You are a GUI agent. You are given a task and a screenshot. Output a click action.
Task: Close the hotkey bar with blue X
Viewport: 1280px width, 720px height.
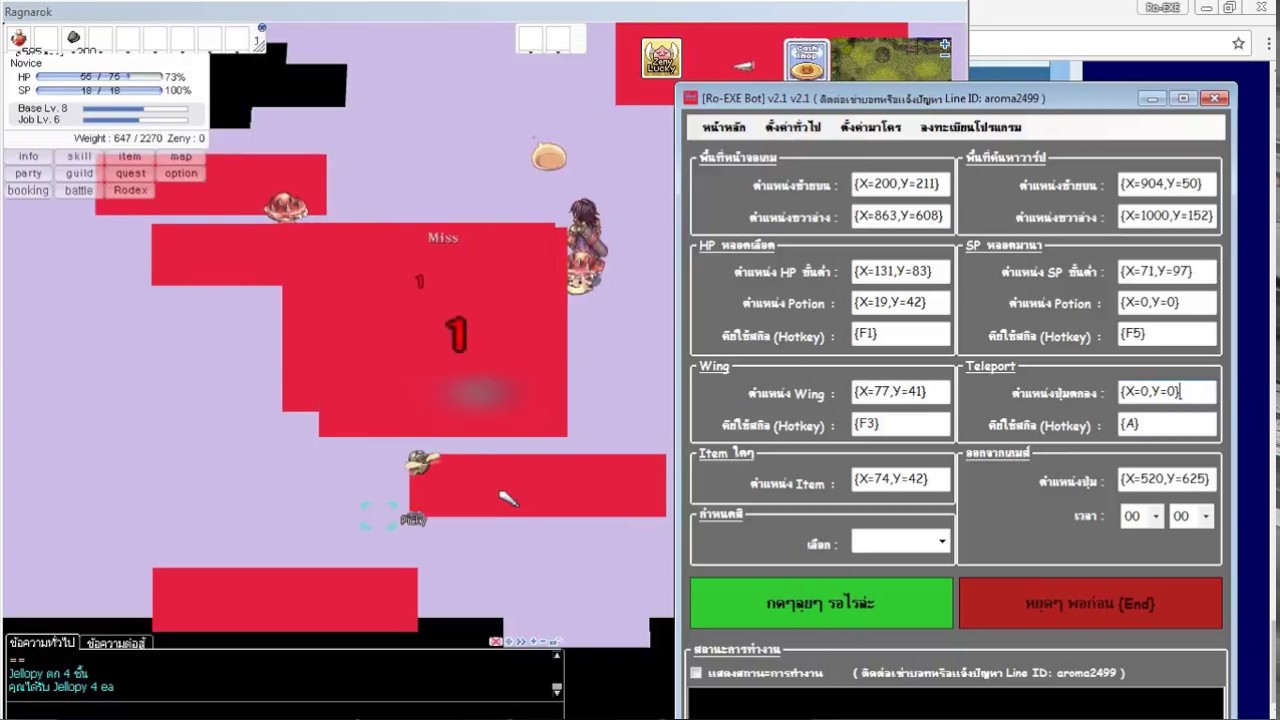click(262, 28)
